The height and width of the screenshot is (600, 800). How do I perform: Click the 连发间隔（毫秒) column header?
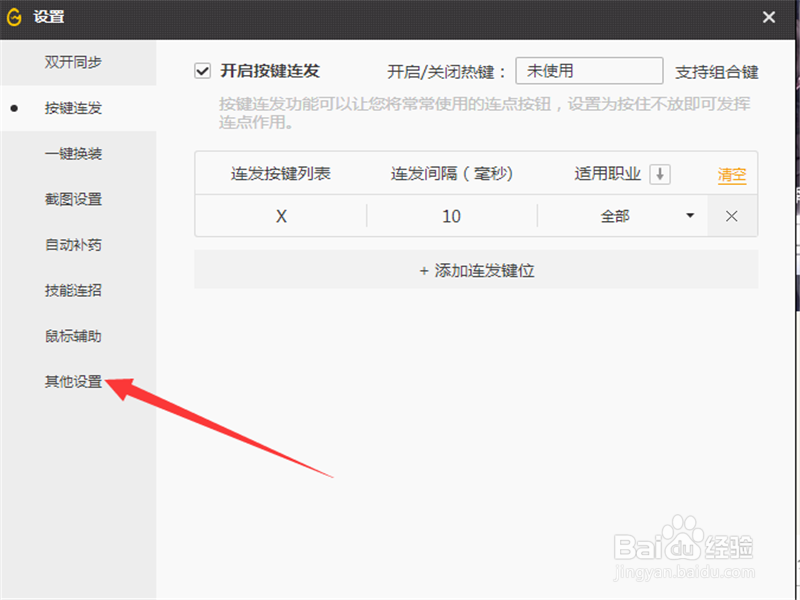[452, 173]
